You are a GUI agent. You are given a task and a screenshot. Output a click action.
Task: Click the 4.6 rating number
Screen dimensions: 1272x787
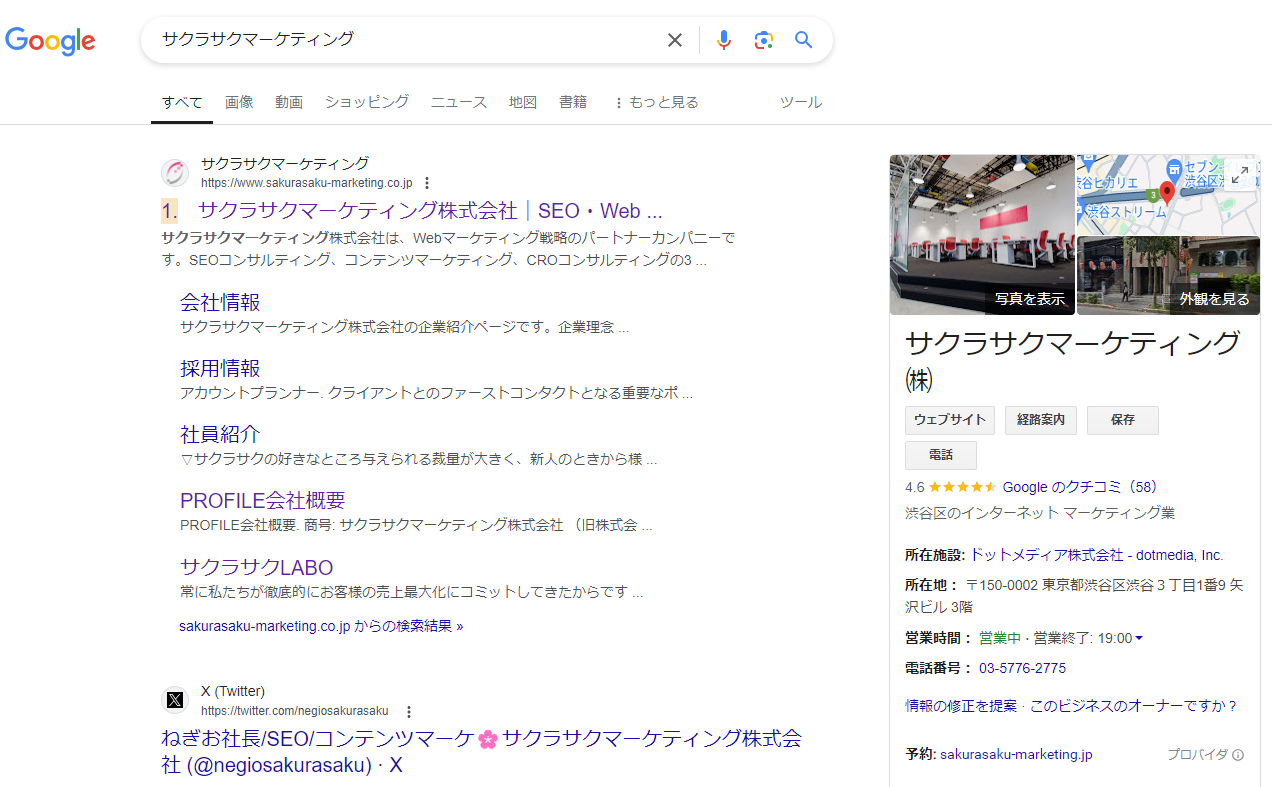[x=915, y=488]
